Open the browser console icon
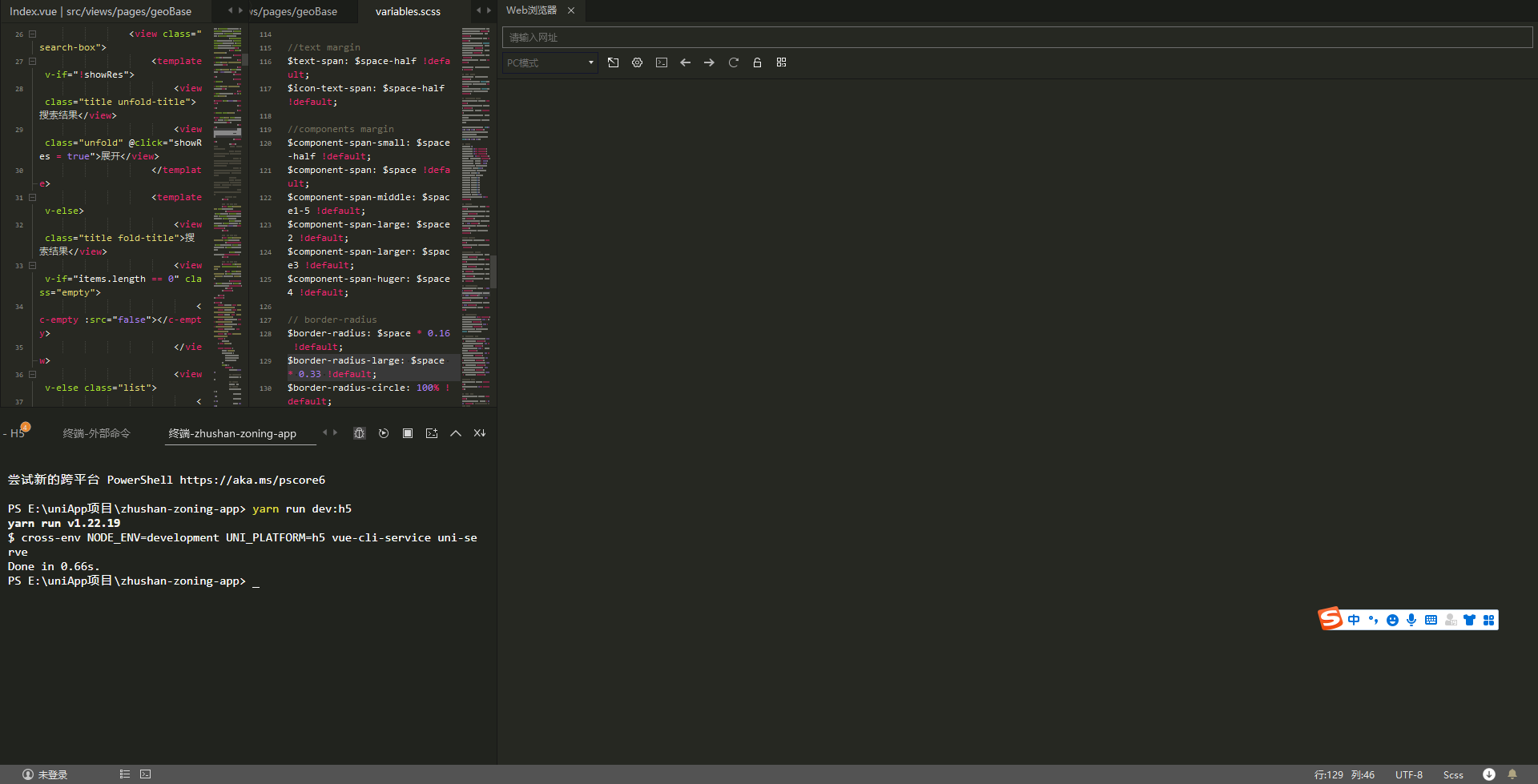1538x784 pixels. click(661, 62)
